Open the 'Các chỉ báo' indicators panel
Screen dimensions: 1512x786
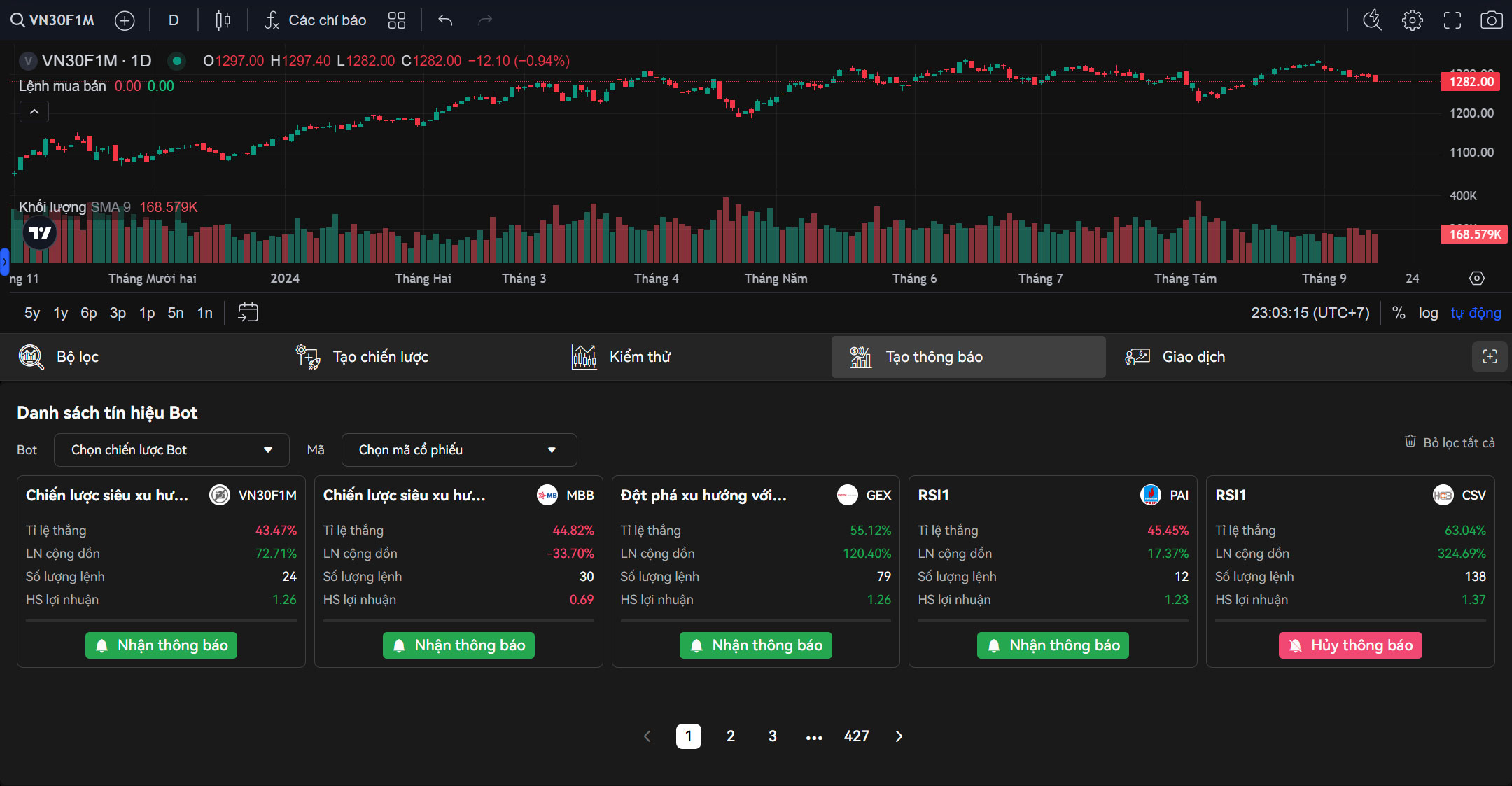coord(314,20)
